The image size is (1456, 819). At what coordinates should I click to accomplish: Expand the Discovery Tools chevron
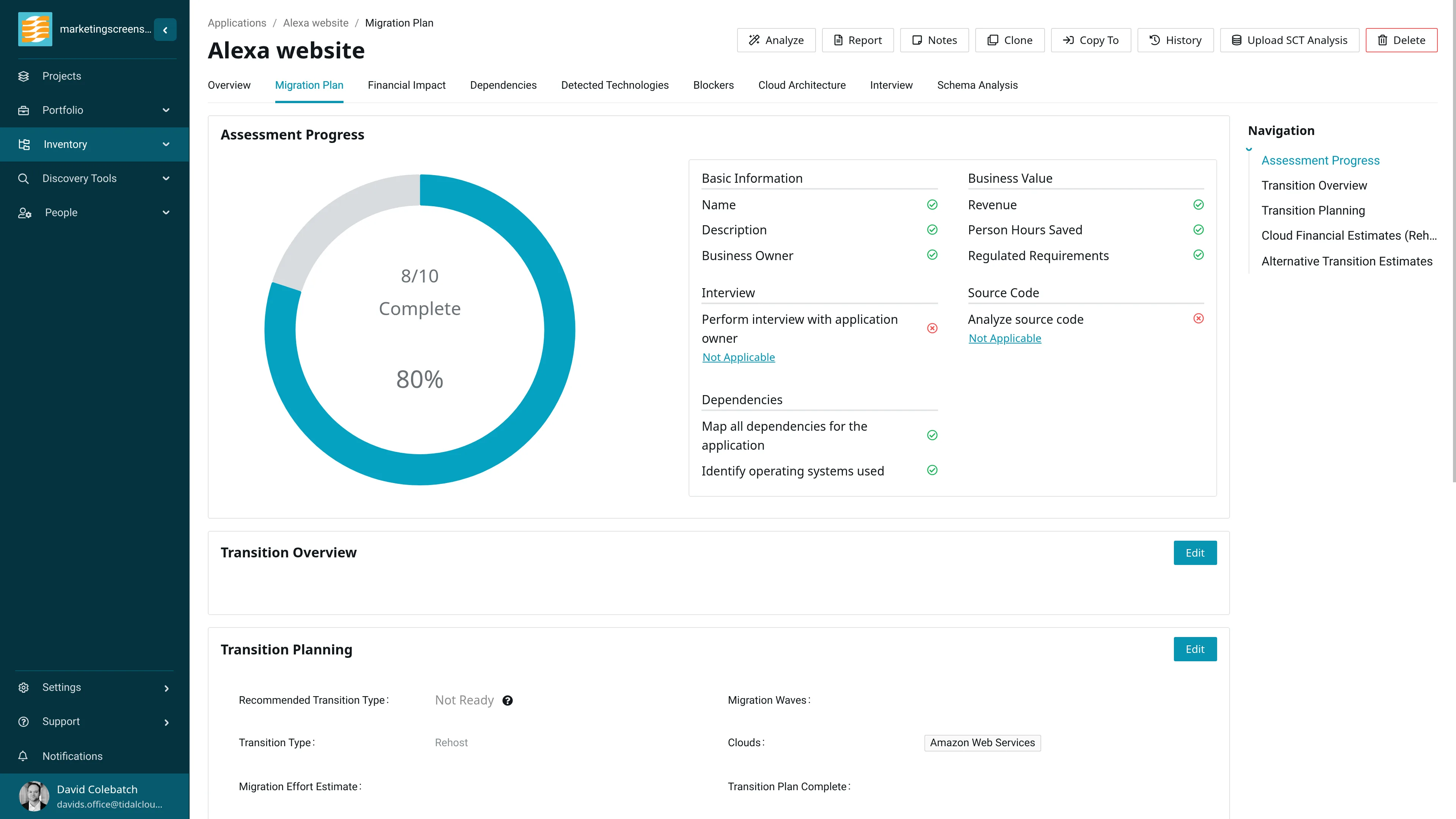tap(166, 179)
